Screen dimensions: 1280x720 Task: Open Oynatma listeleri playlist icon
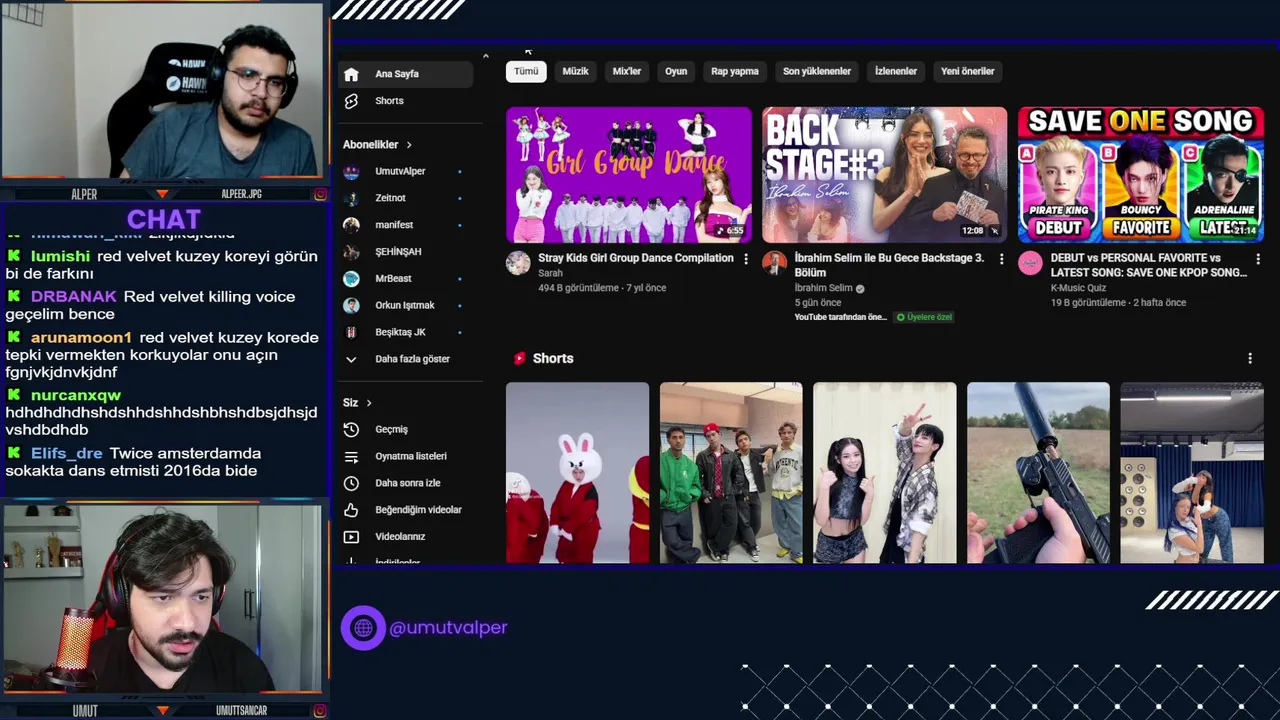point(351,456)
